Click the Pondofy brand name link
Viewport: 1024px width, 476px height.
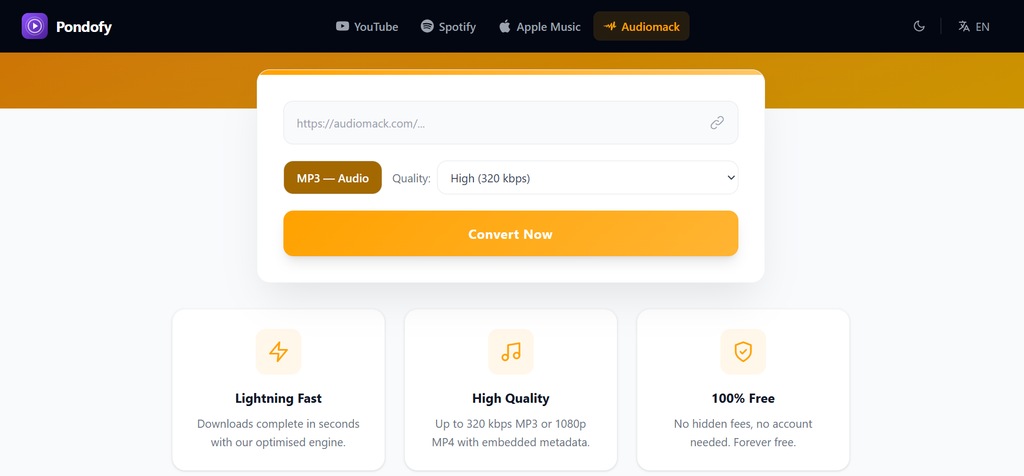(84, 27)
